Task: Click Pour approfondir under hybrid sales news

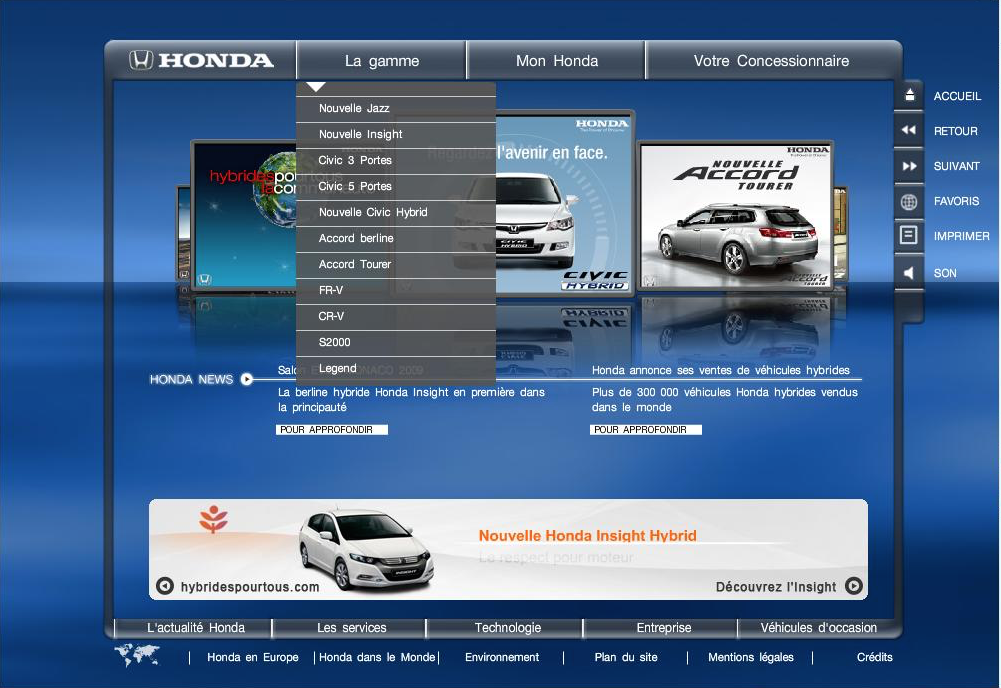Action: click(645, 430)
